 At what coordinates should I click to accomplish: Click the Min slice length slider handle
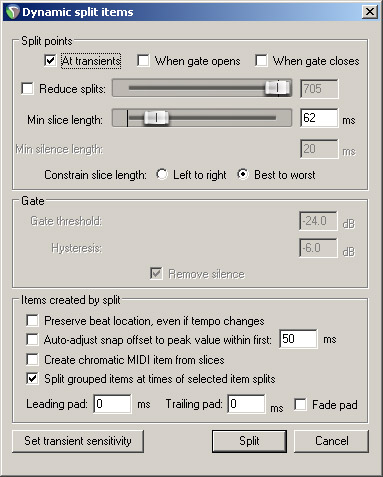pos(156,118)
